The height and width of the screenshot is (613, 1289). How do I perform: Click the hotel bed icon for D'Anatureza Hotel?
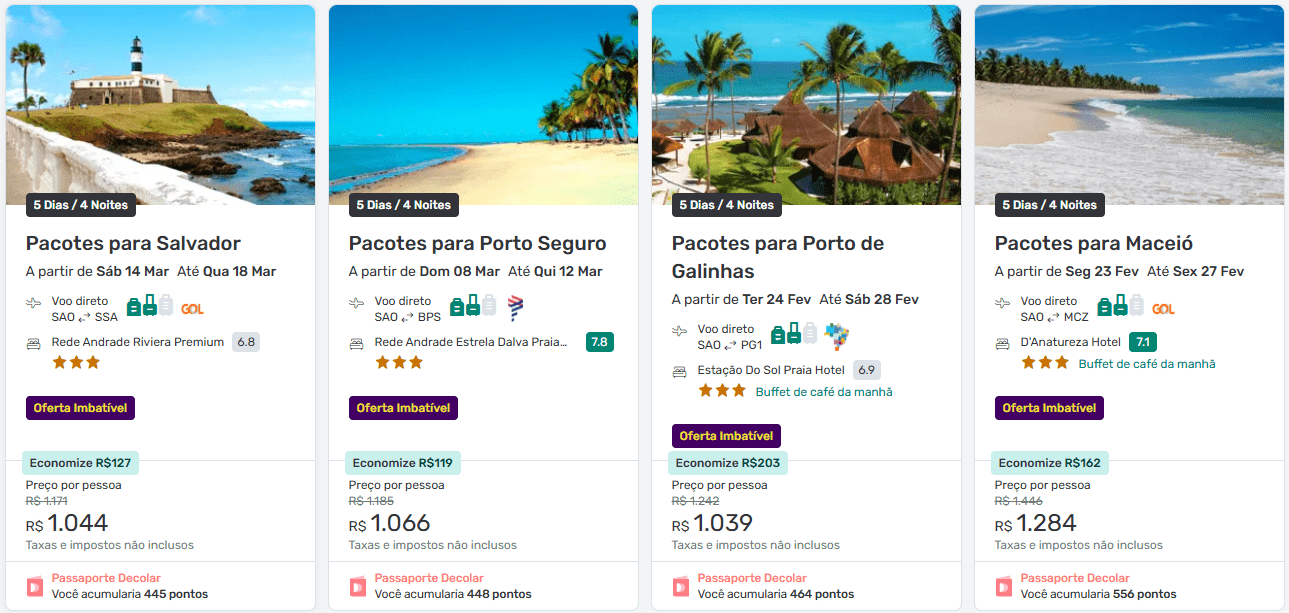click(1003, 343)
